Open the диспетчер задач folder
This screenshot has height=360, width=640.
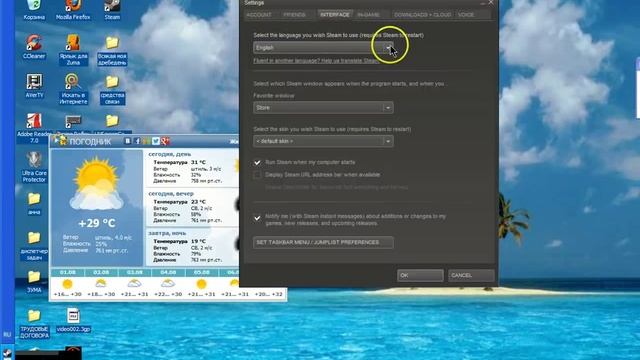point(34,246)
